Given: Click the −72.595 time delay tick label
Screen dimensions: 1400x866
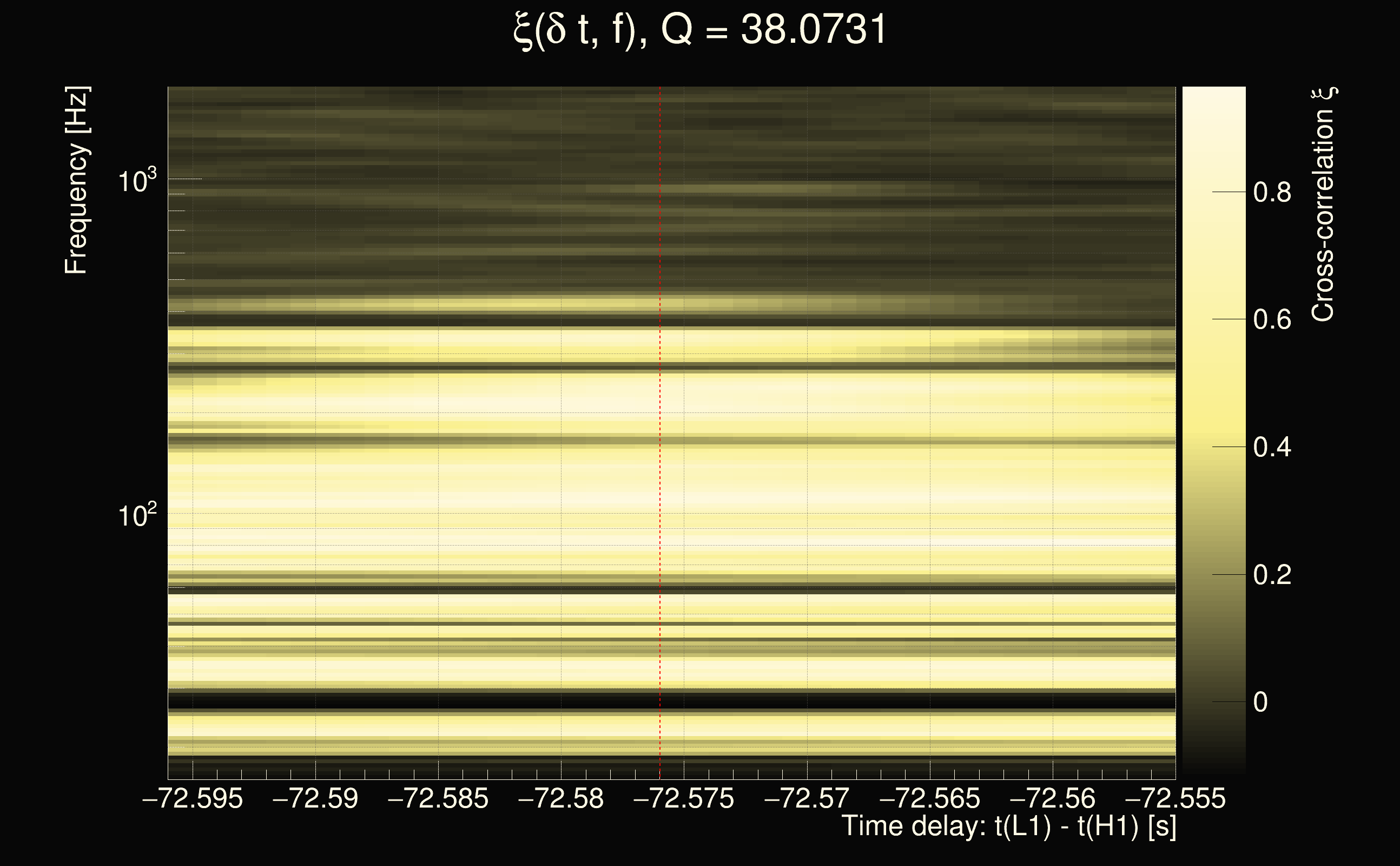Looking at the screenshot, I should 193,798.
